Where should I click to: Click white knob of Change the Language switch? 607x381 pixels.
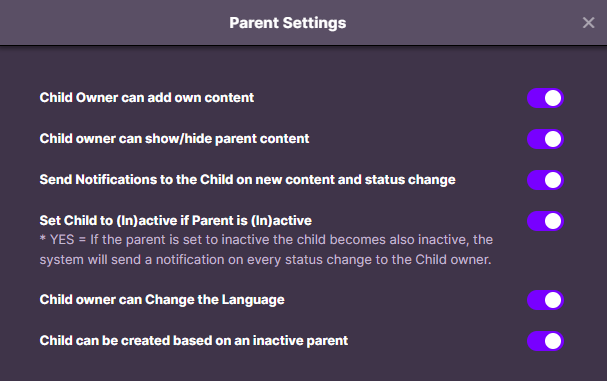coord(553,300)
